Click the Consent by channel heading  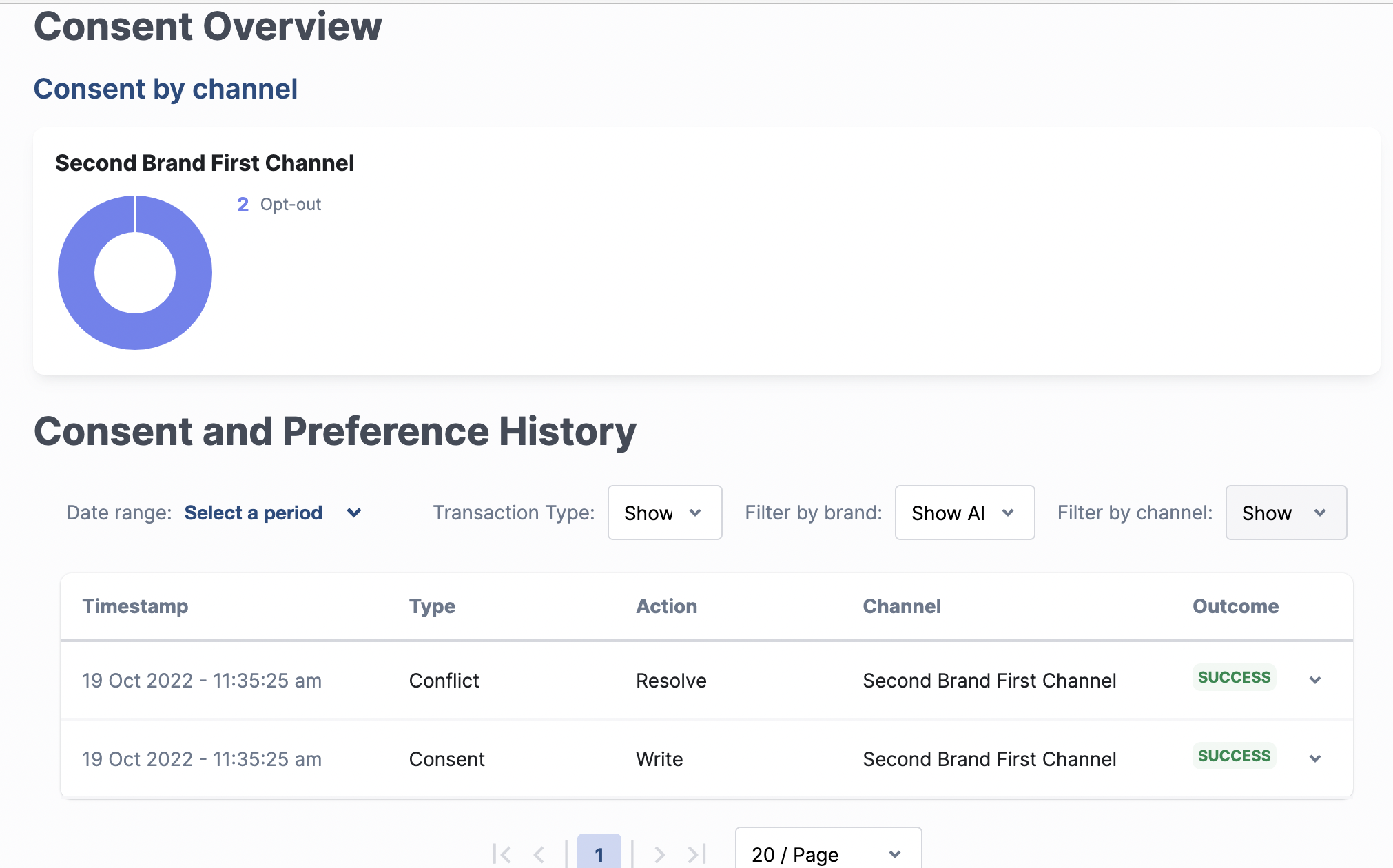[165, 89]
